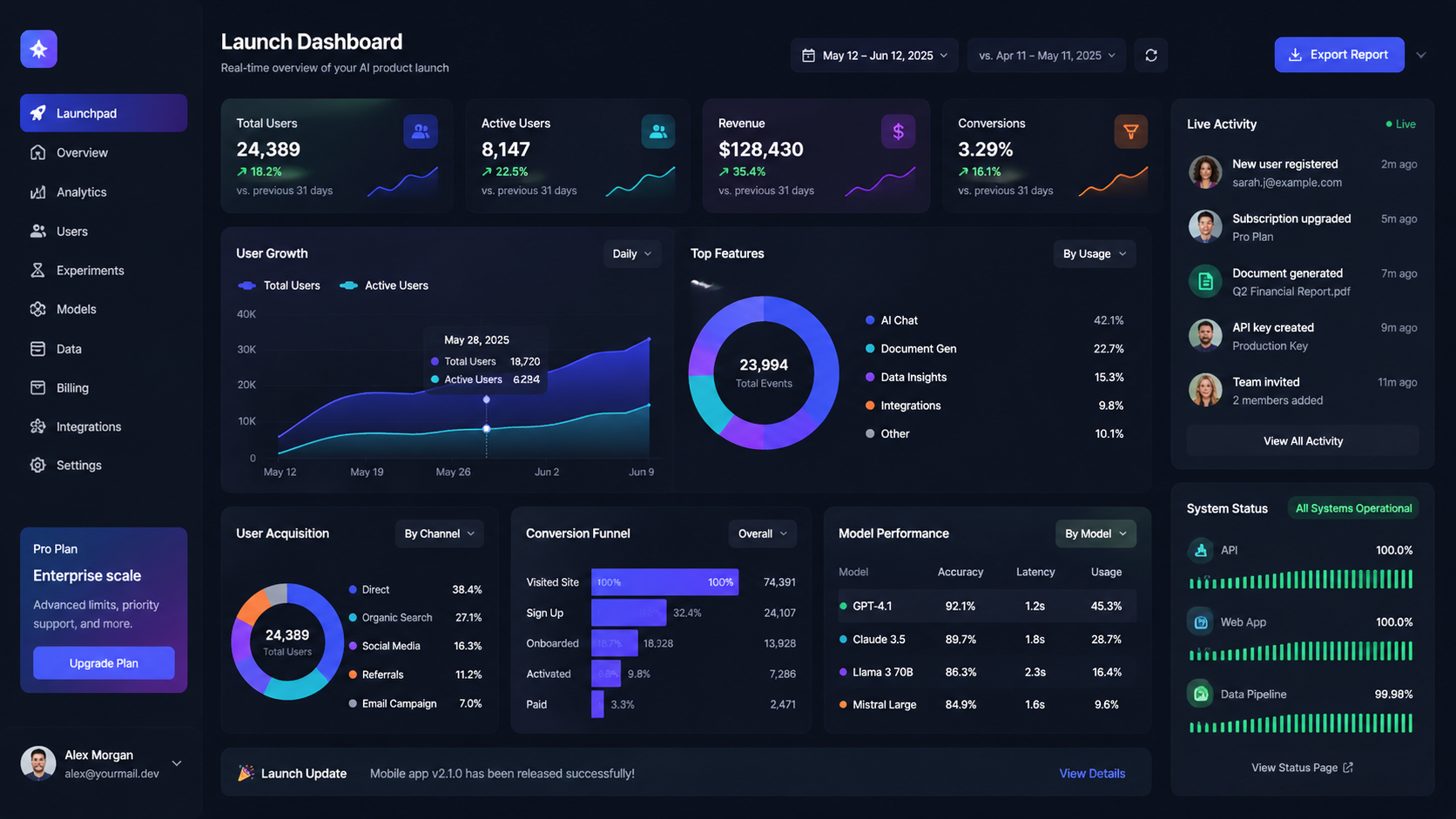
Task: Open Integrations in the sidebar
Action: (104, 426)
